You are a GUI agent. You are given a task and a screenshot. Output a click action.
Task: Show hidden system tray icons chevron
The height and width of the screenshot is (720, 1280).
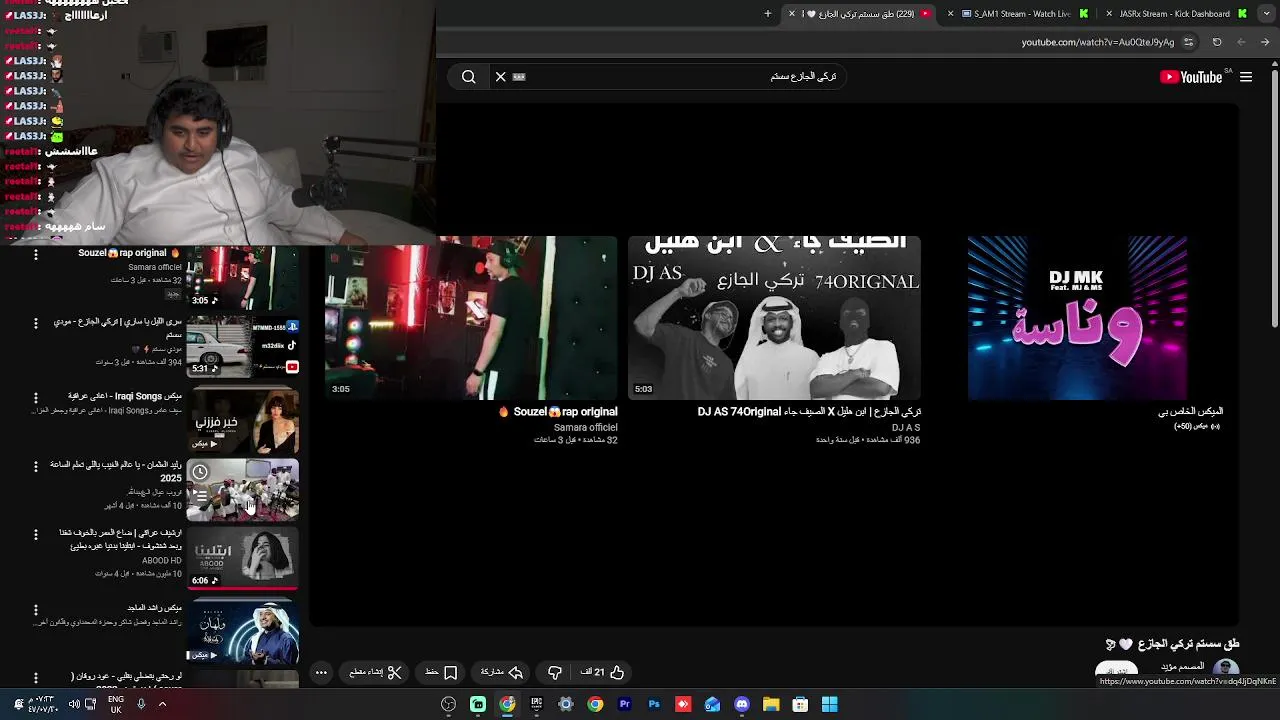pos(162,704)
